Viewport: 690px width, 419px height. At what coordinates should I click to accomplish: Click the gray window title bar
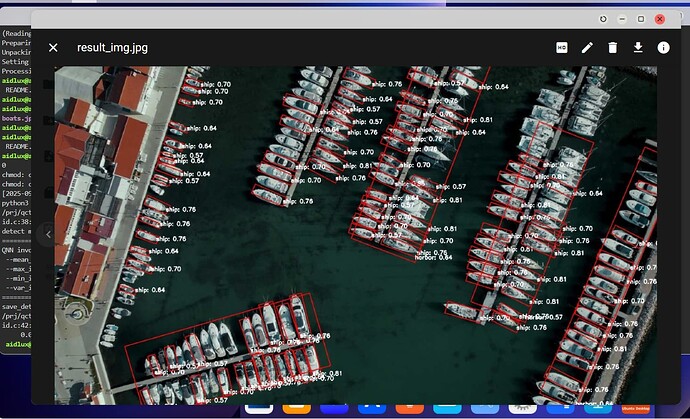pyautogui.click(x=300, y=18)
